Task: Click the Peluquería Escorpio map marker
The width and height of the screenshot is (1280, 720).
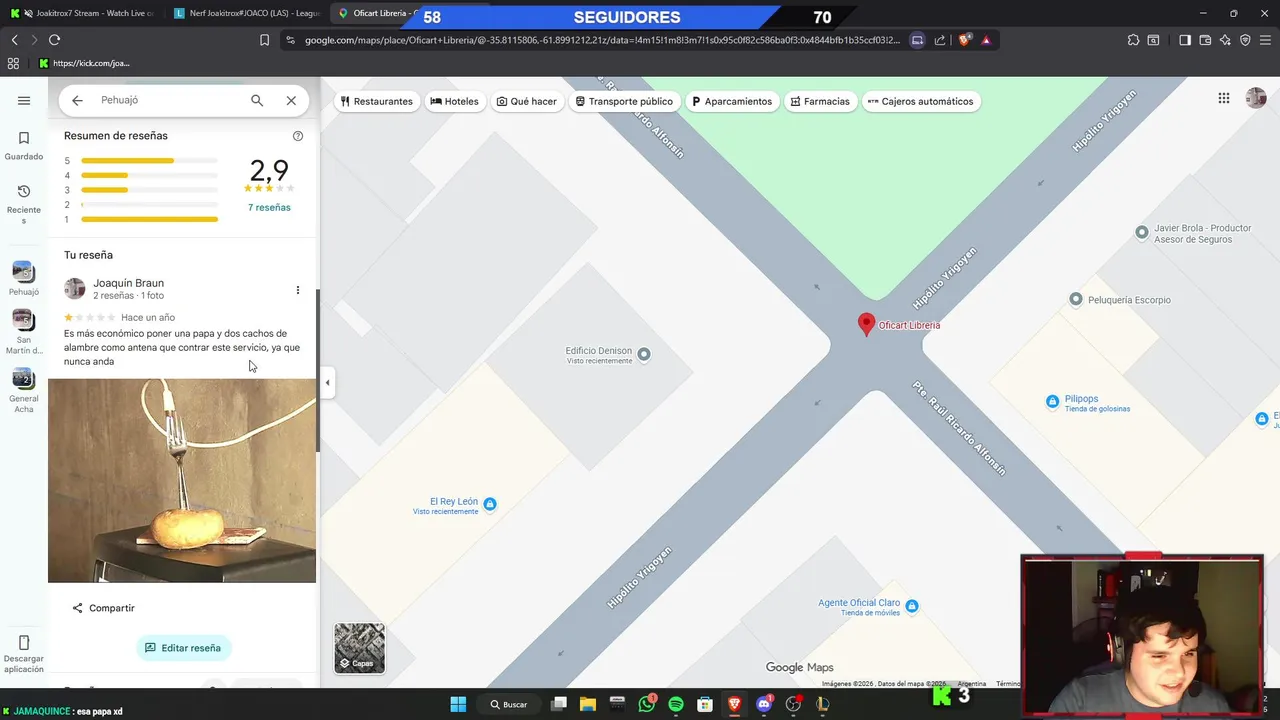Action: point(1076,299)
